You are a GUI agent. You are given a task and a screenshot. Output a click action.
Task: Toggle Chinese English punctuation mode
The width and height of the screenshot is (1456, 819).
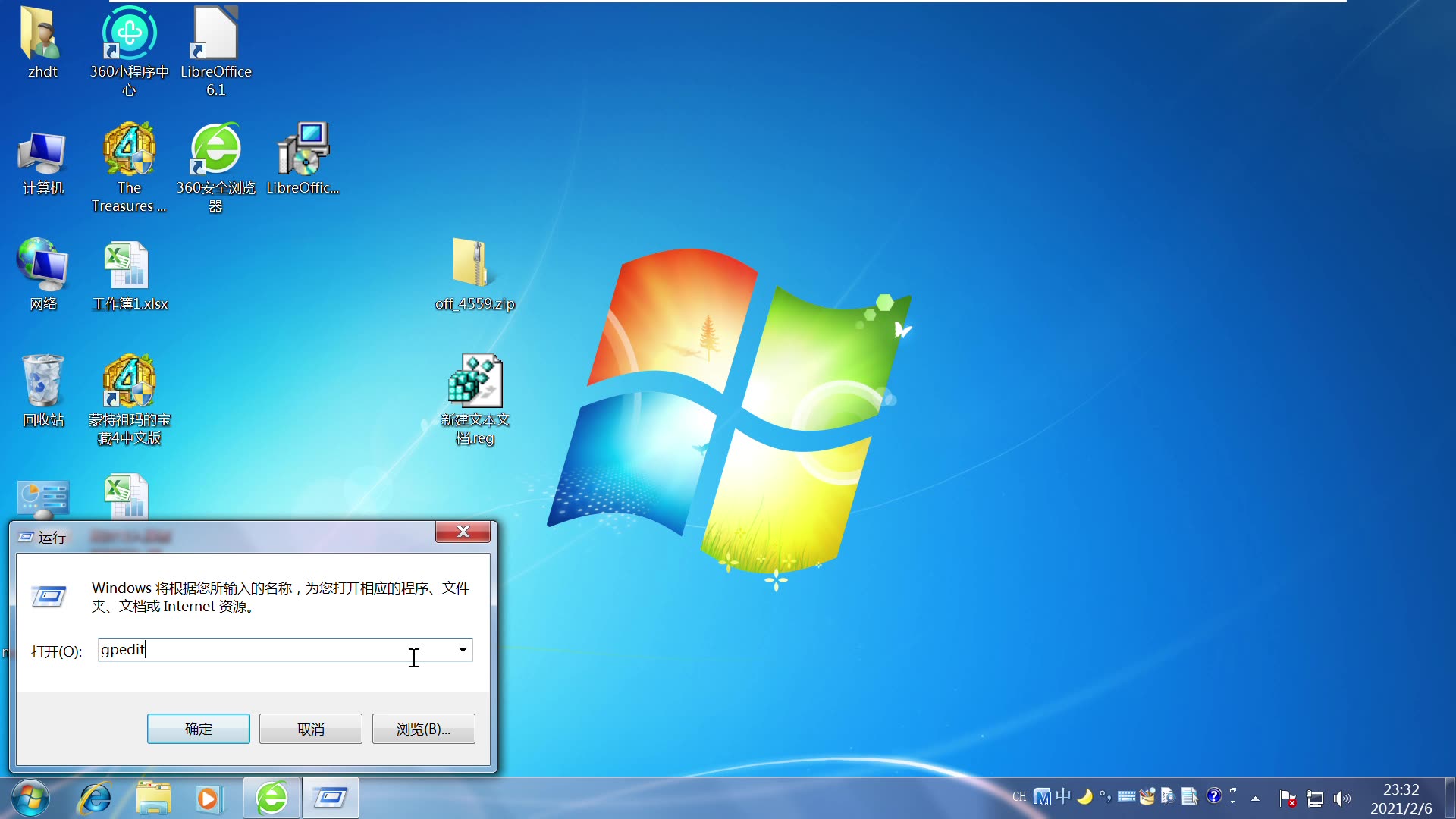[1106, 797]
